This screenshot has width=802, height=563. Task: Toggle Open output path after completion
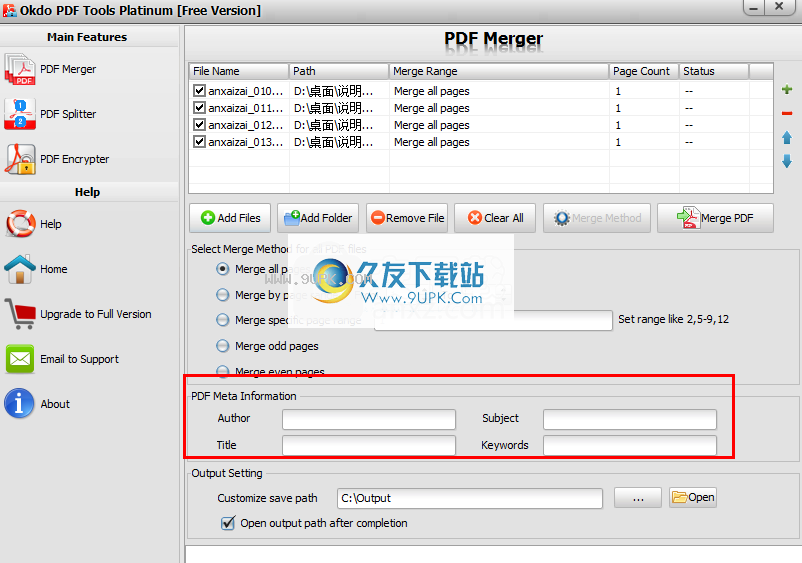point(228,523)
